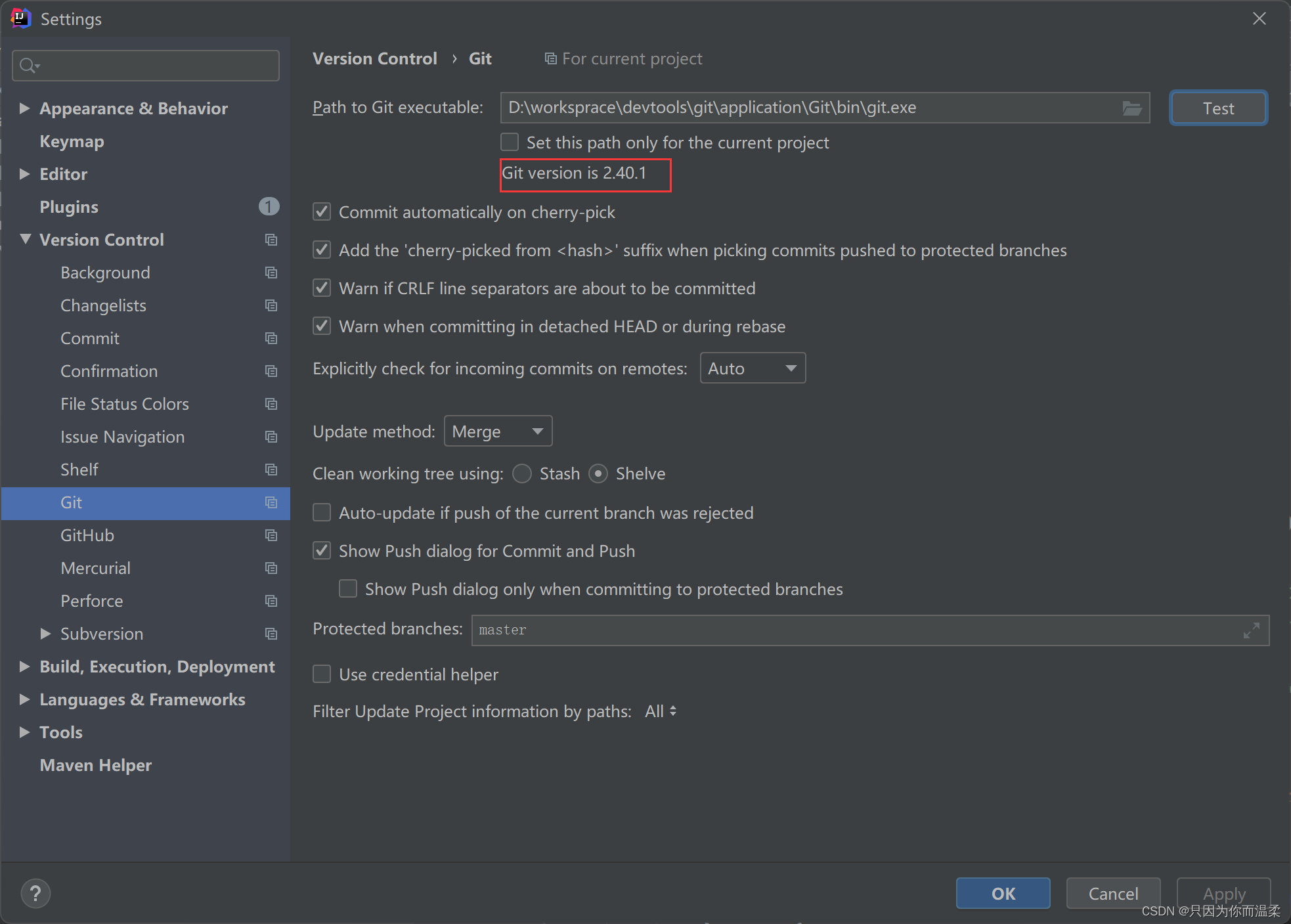Open the Filter Update Project paths All selector
1291x924 pixels.
(x=661, y=711)
